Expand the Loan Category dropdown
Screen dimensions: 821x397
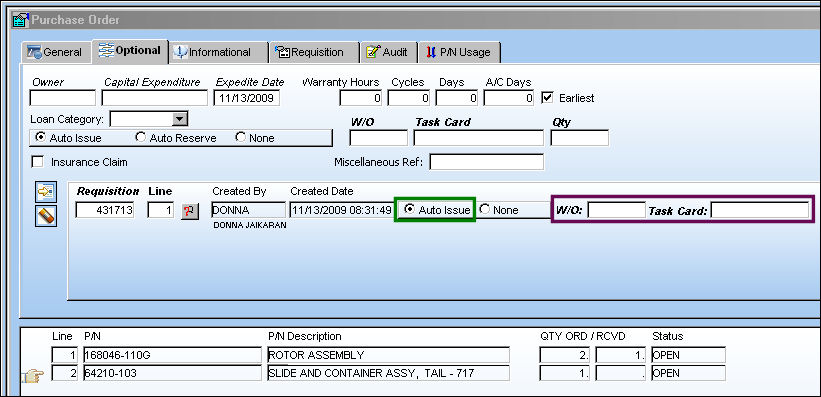[x=180, y=119]
